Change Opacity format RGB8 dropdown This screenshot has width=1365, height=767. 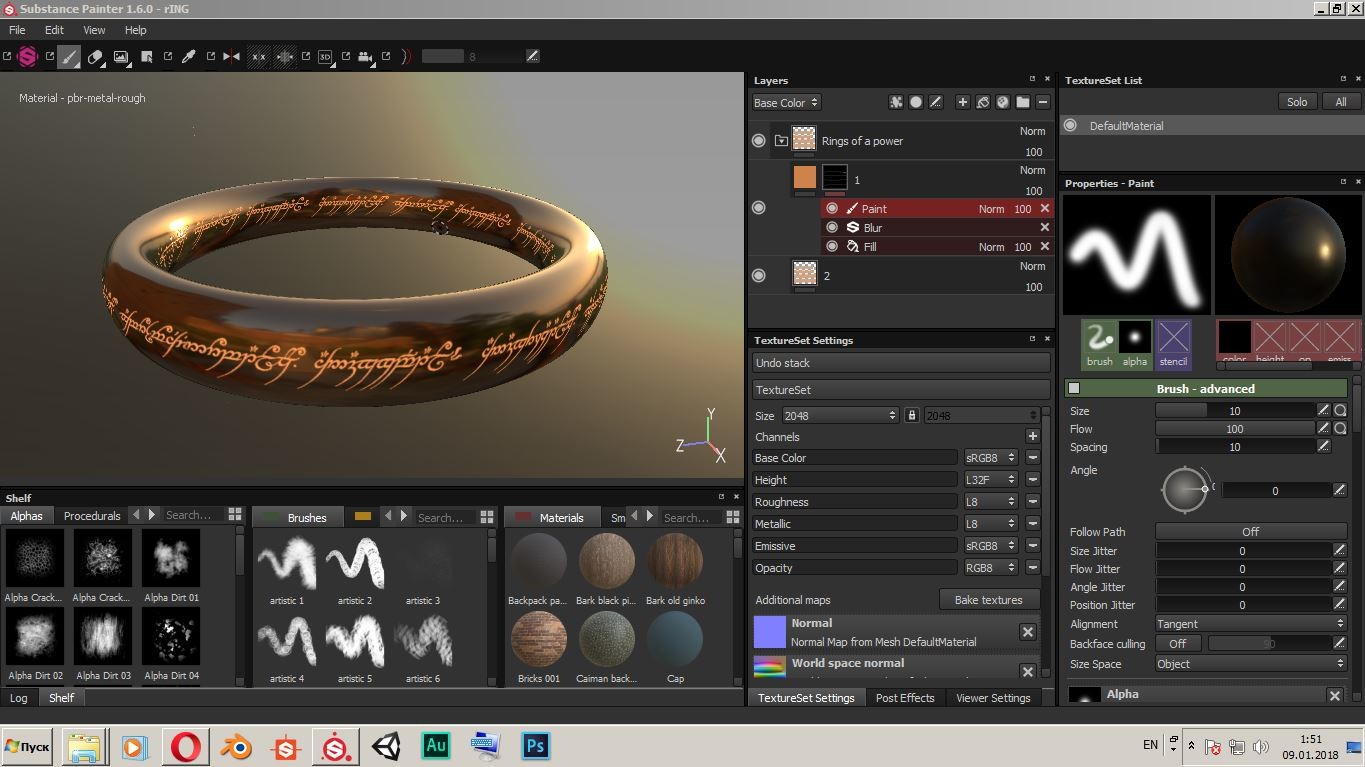point(990,568)
